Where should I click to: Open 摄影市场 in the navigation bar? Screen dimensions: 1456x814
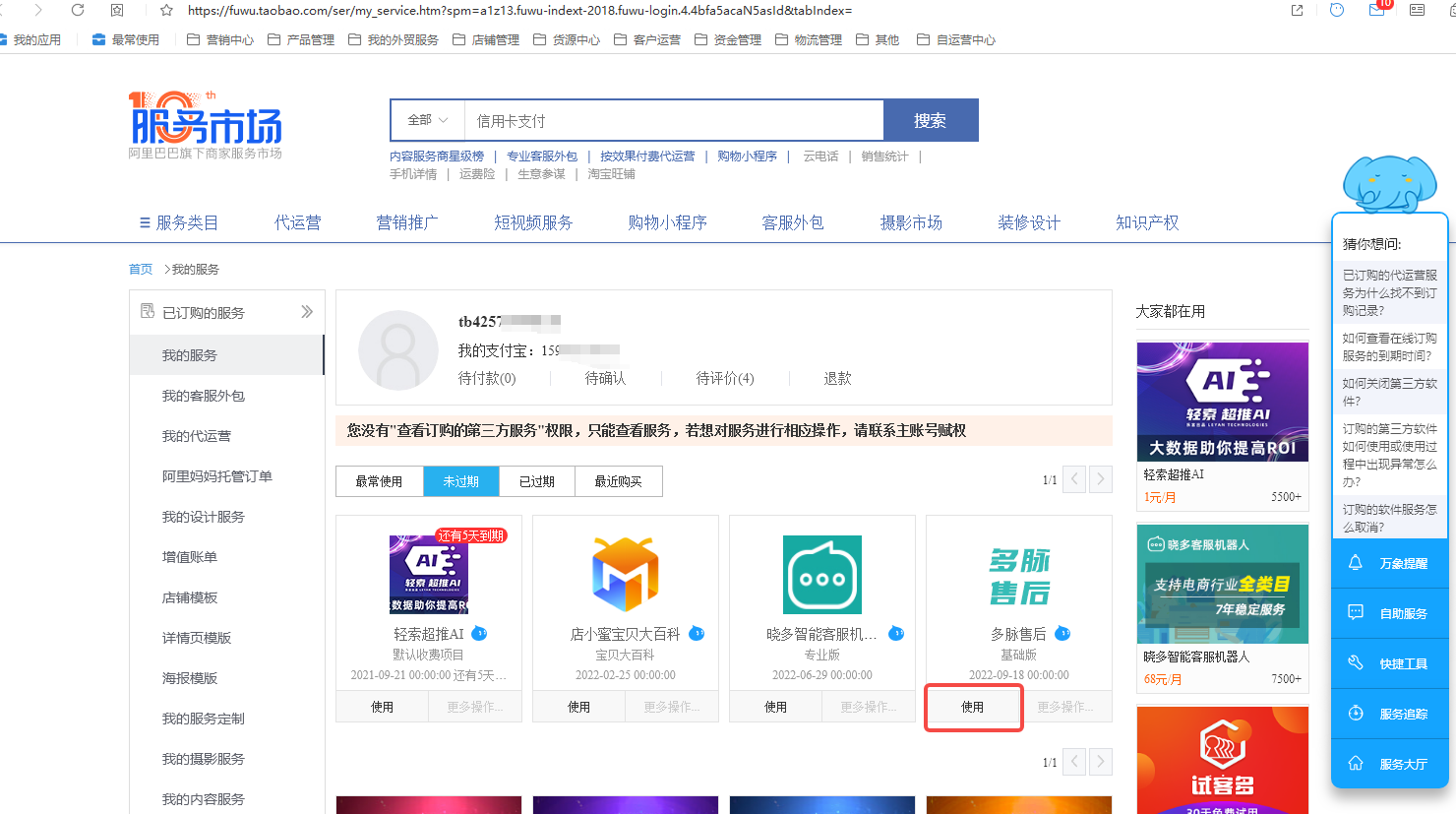[911, 222]
